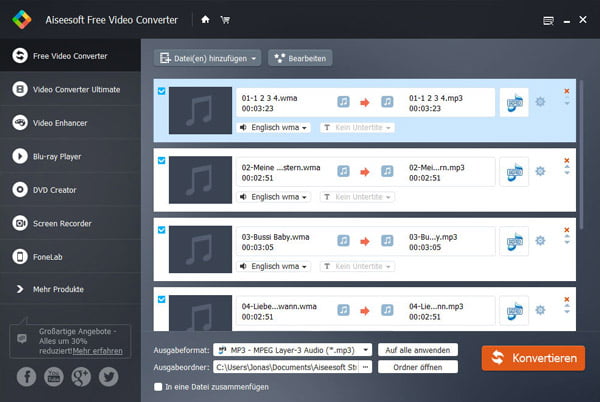Remove 02-Meine stern.wma with red X

[x=567, y=160]
